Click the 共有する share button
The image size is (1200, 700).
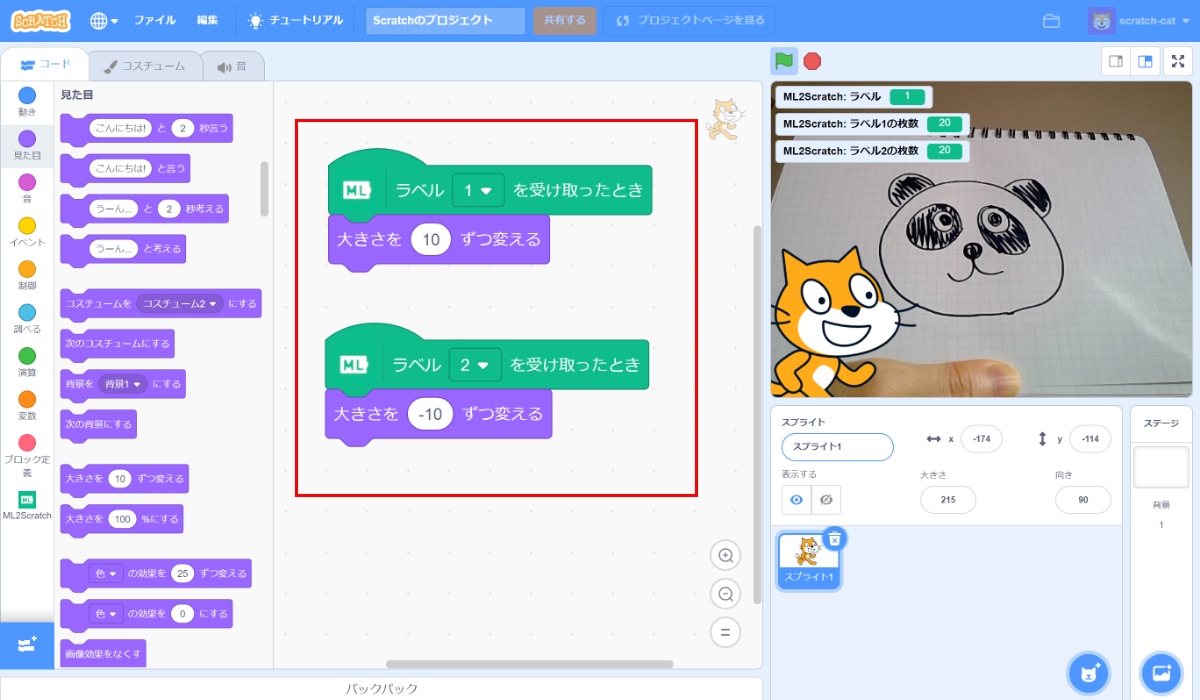click(x=565, y=19)
